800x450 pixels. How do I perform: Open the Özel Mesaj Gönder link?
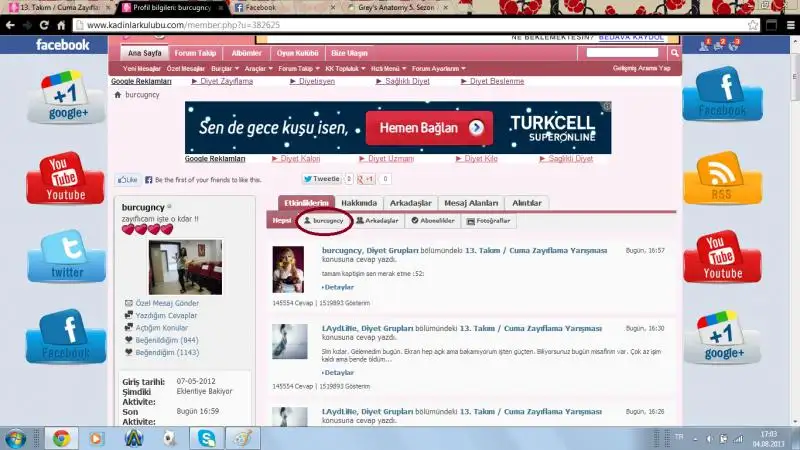[165, 303]
